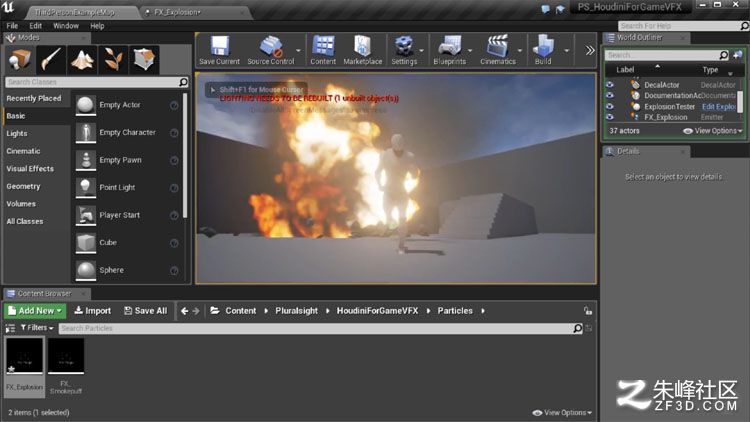Viewport: 750px width, 422px height.
Task: Open Source Control from the toolbar
Action: pyautogui.click(x=271, y=50)
